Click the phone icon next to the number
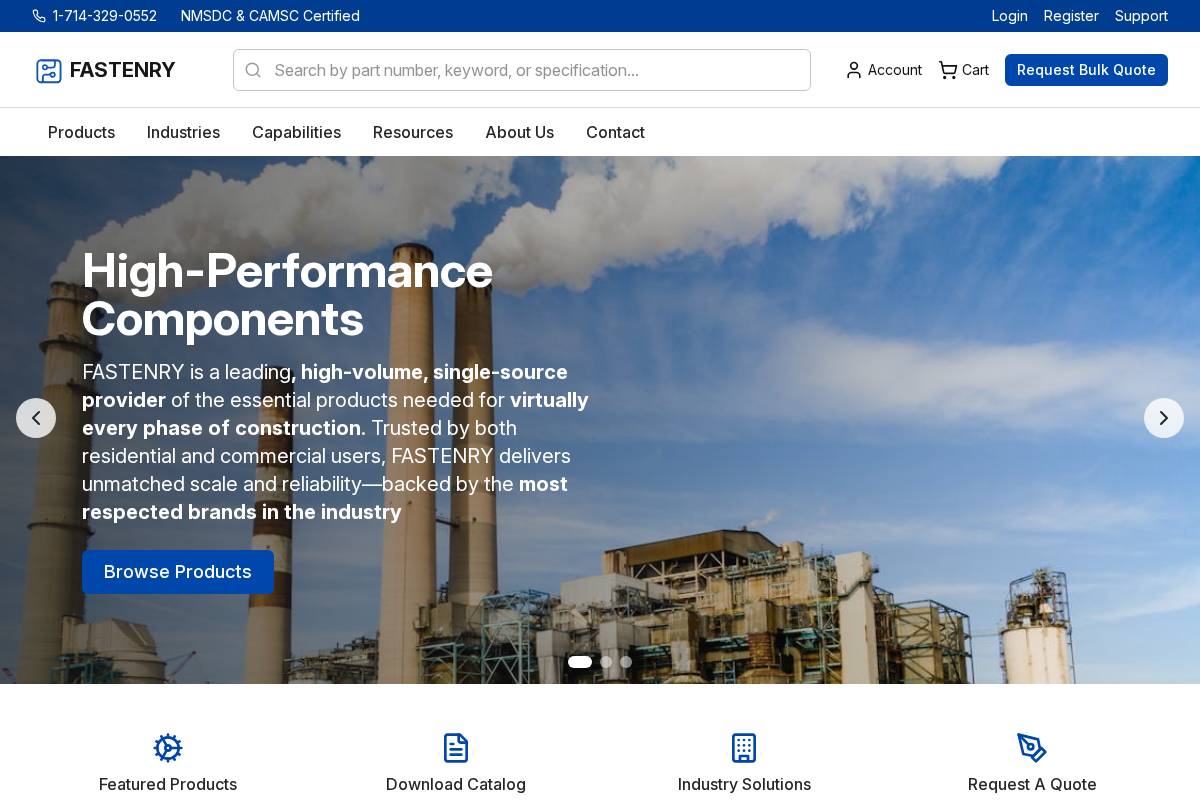Screen dimensions: 1200x800 pyautogui.click(x=40, y=16)
